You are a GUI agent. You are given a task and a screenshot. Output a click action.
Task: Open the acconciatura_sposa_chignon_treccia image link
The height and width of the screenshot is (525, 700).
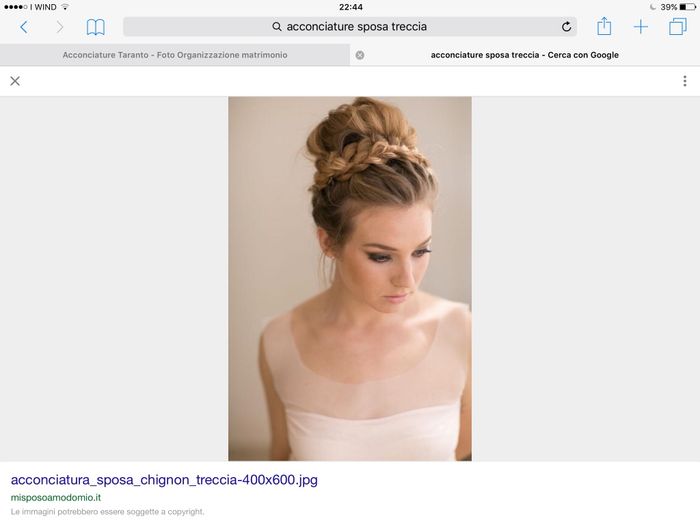point(164,480)
